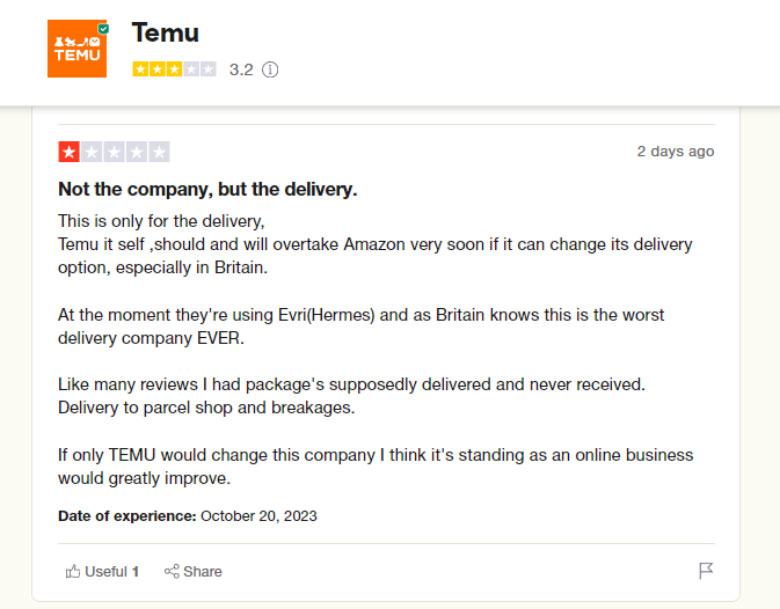Click the last grey star under Temu

click(x=208, y=70)
